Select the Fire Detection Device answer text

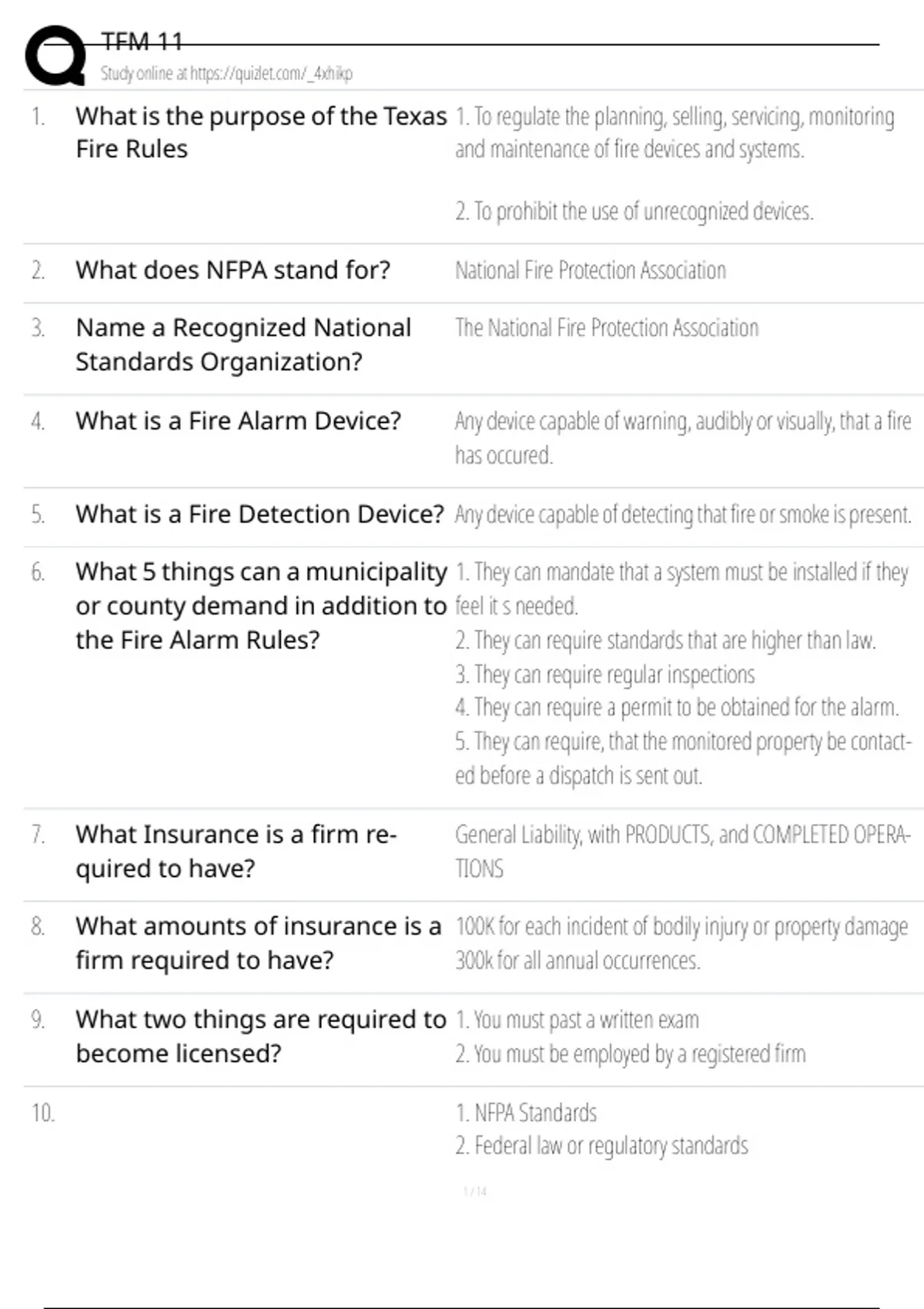(x=682, y=514)
